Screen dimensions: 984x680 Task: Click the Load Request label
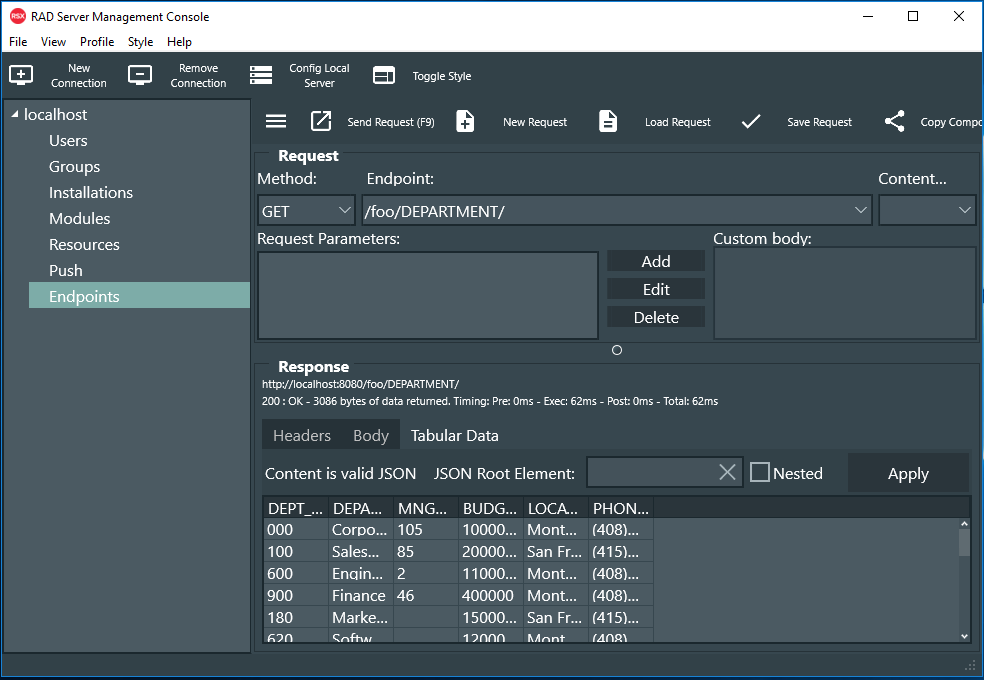678,122
